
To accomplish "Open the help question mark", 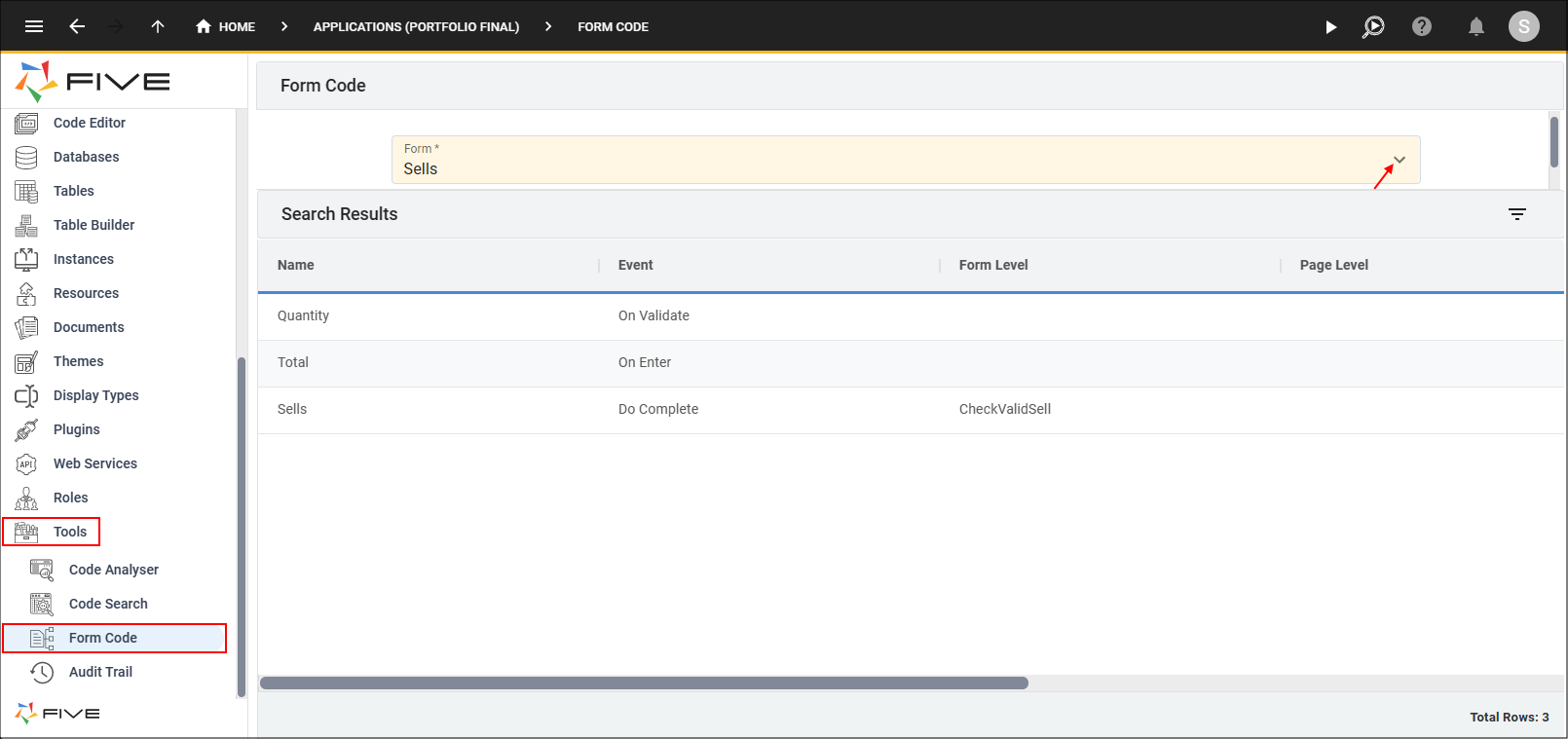I will 1422,26.
